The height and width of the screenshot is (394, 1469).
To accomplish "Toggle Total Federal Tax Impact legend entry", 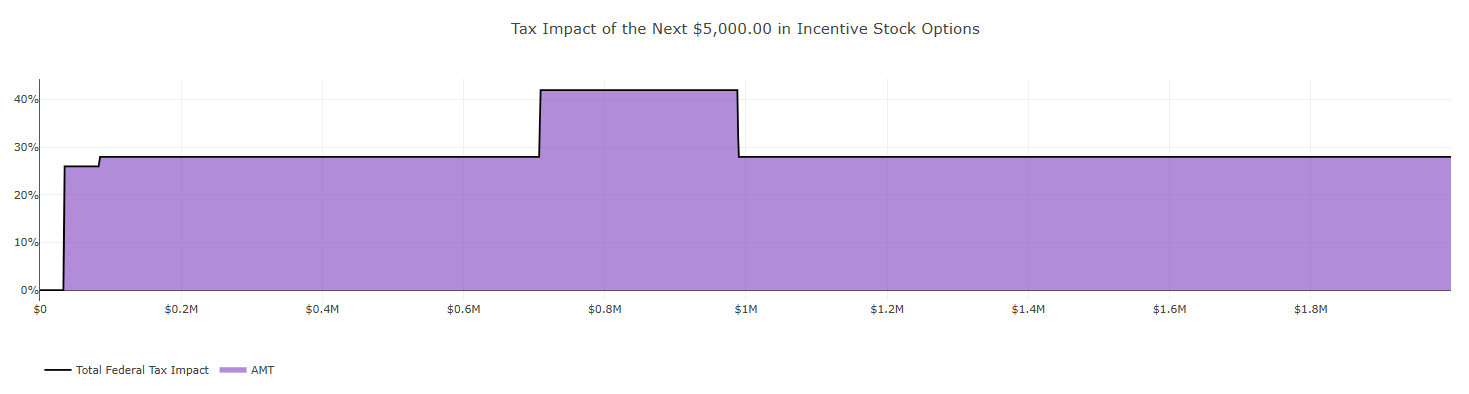I will pyautogui.click(x=127, y=370).
